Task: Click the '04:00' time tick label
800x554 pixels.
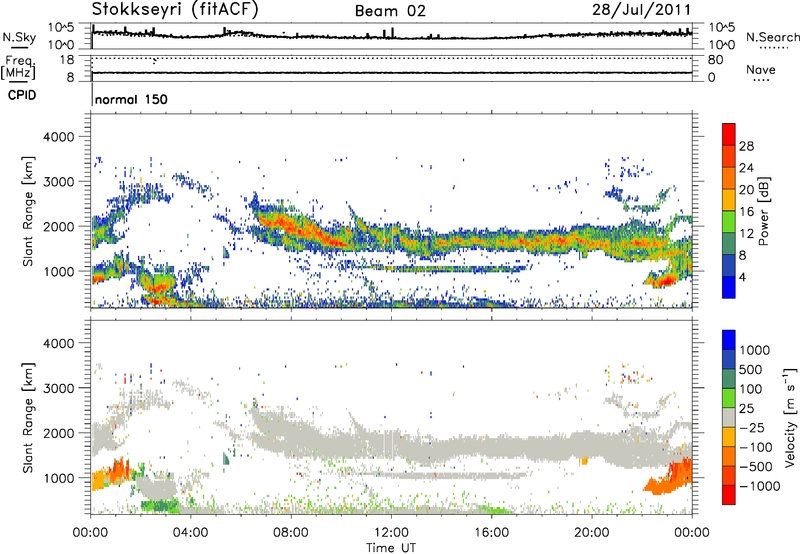Action: (190, 533)
